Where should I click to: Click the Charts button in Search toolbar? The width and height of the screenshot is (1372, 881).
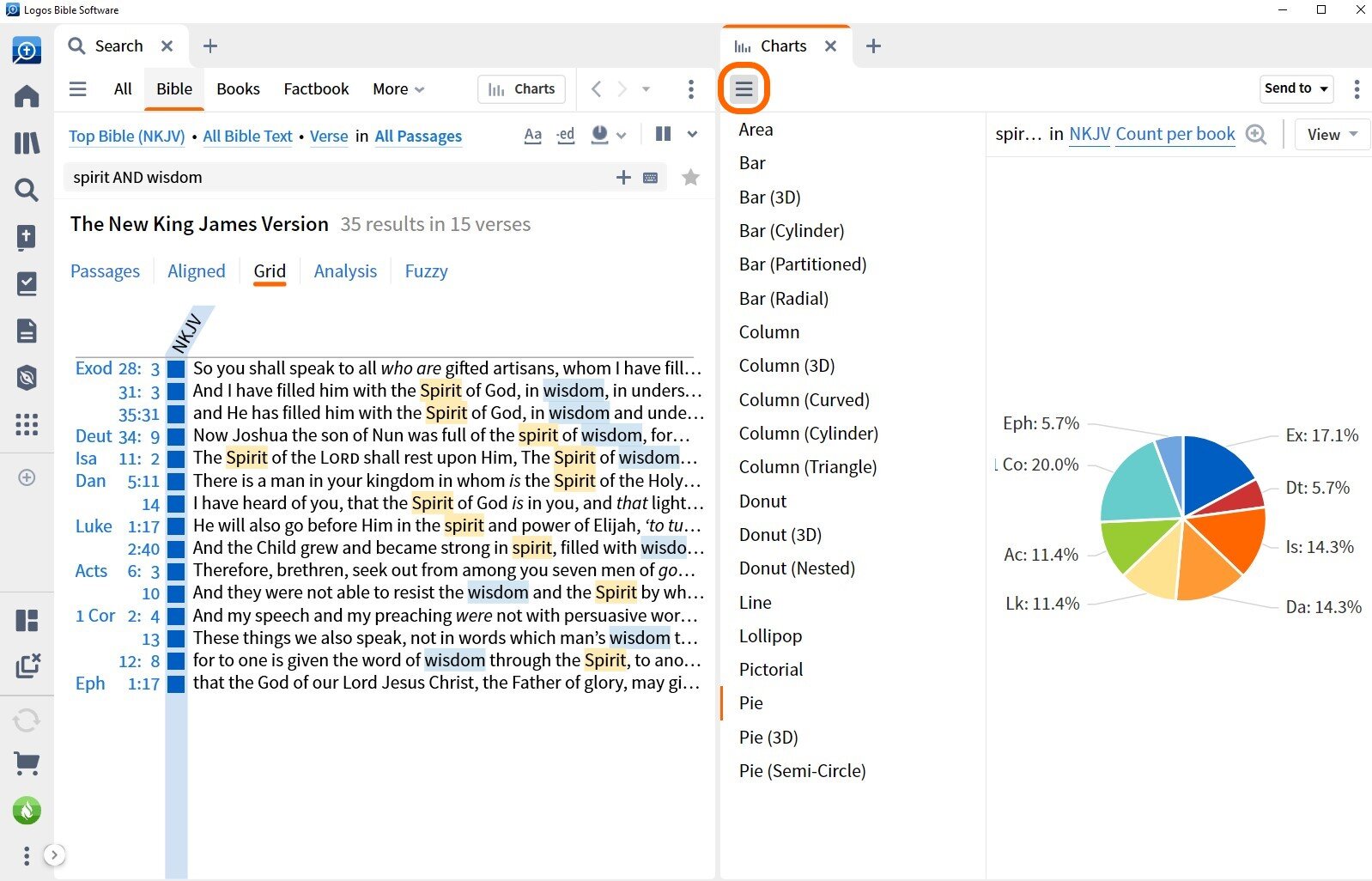point(521,89)
